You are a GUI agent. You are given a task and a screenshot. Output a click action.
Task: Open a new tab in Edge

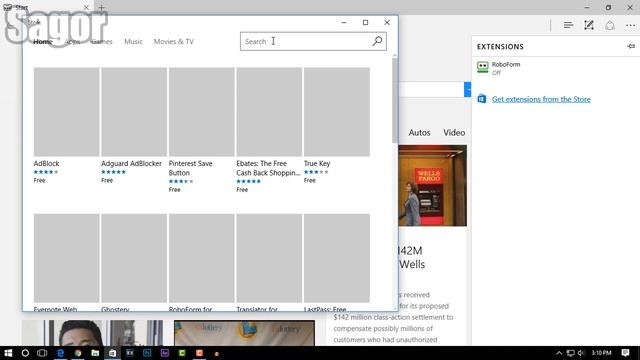point(101,7)
